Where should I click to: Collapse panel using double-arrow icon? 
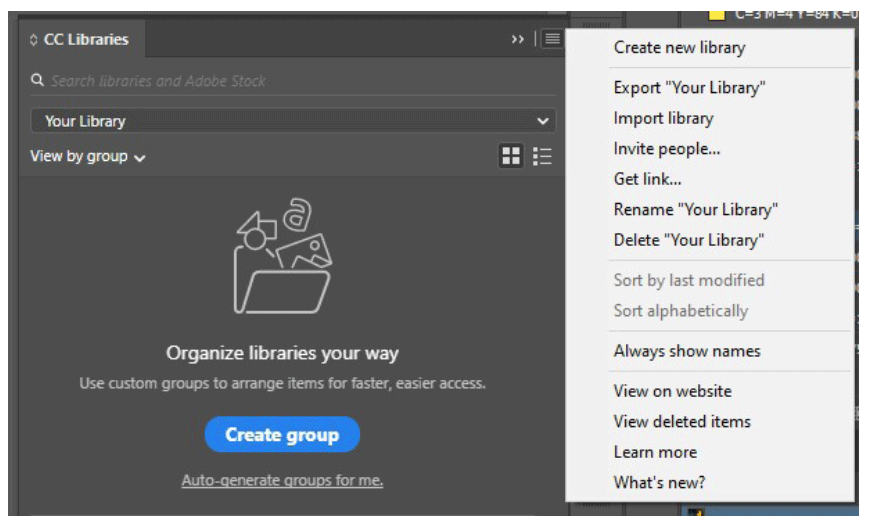tap(518, 40)
